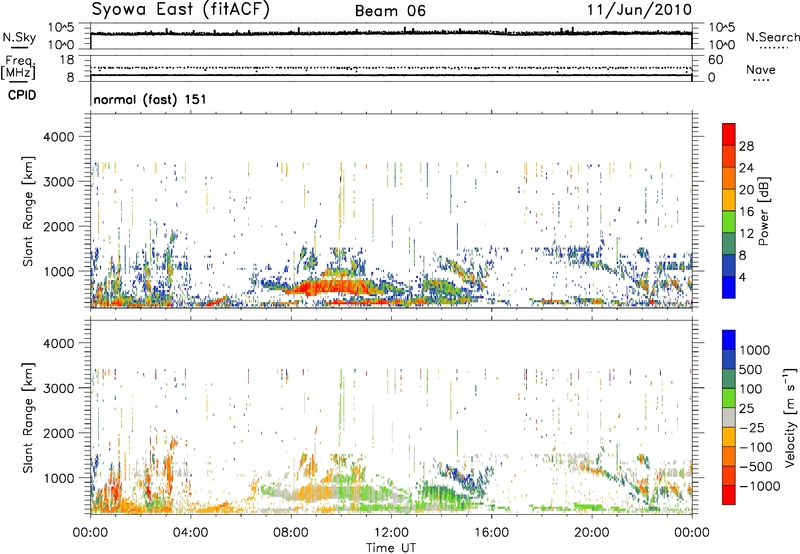800x554 pixels.
Task: Click the 'N.Search' legend label
Action: pos(773,37)
